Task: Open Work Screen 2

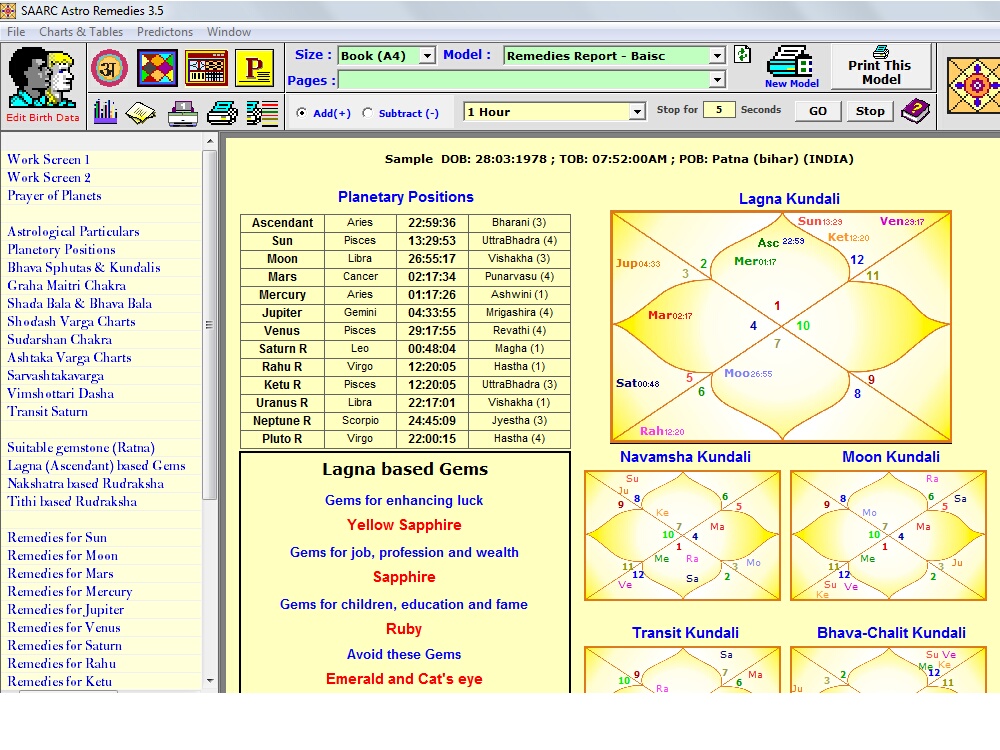Action: coord(49,177)
